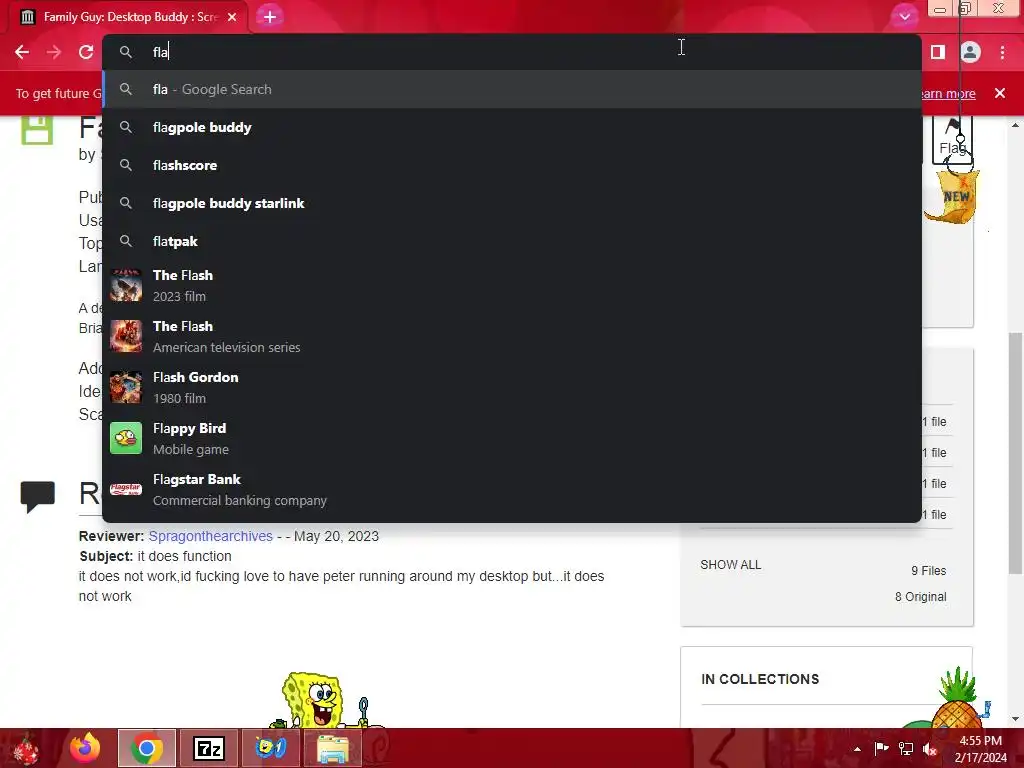Open the Spragonthearchives reviewer link

(x=210, y=536)
